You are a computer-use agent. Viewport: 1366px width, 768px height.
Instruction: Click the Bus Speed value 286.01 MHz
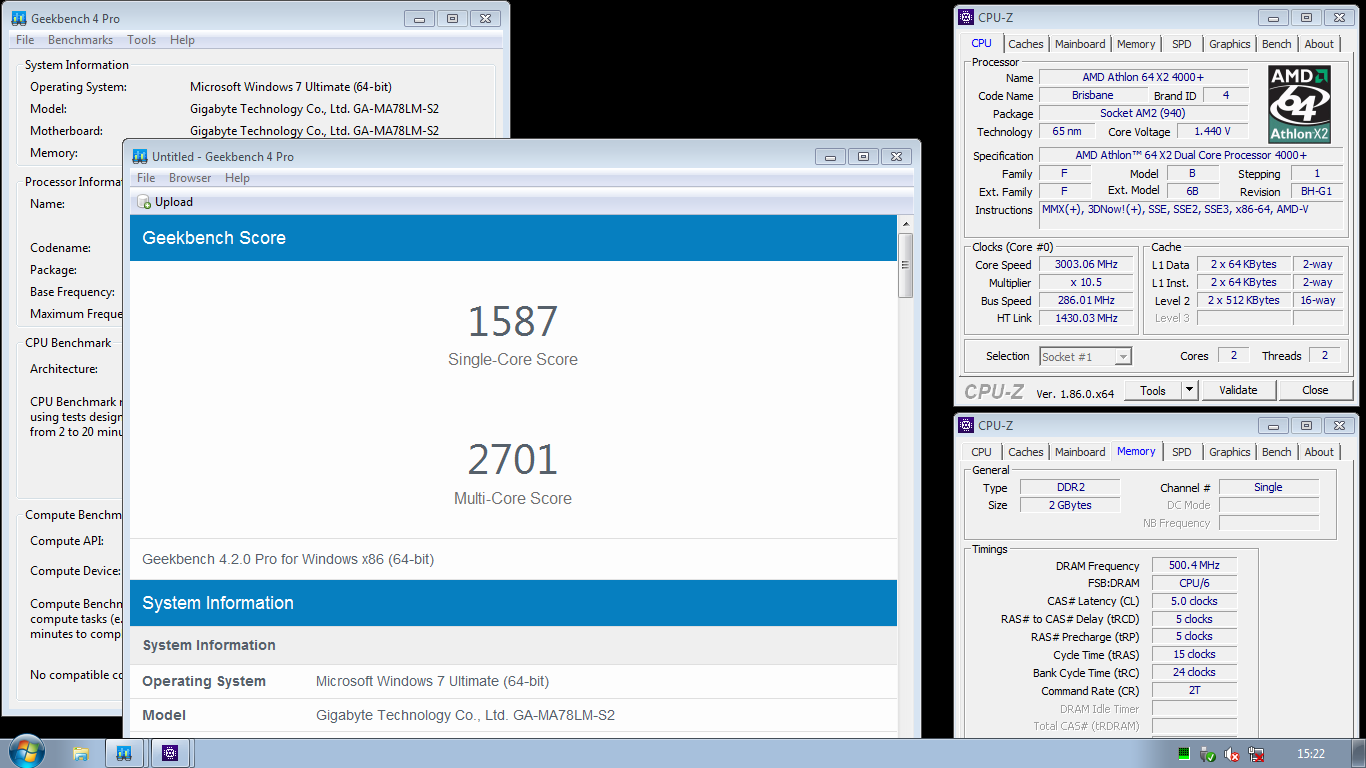pyautogui.click(x=1086, y=301)
